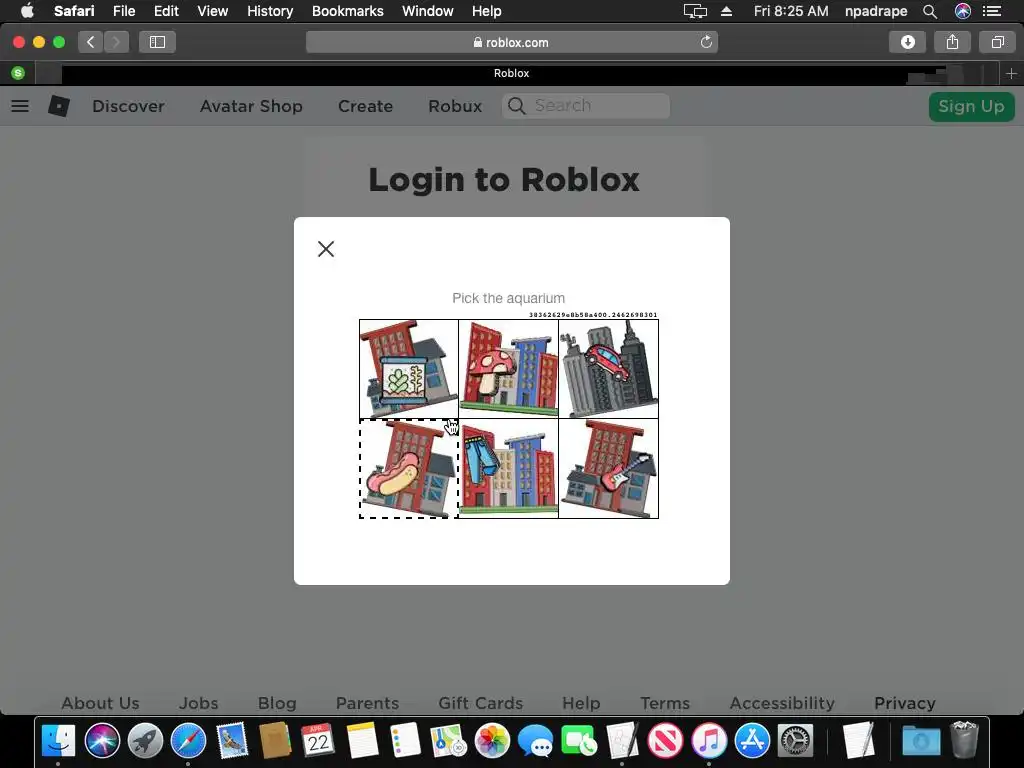This screenshot has width=1024, height=768.
Task: Open the Parents footer link
Action: [x=367, y=703]
